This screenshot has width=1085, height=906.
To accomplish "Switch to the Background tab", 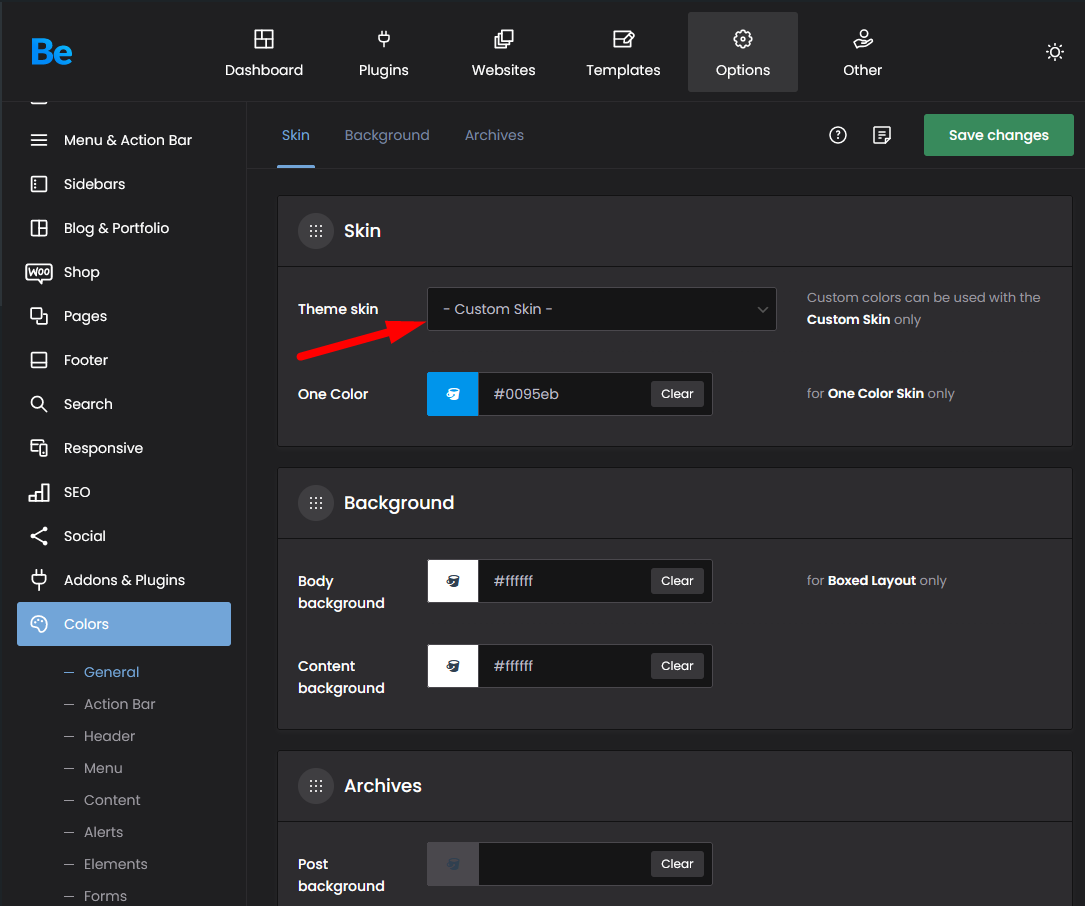I will point(387,135).
